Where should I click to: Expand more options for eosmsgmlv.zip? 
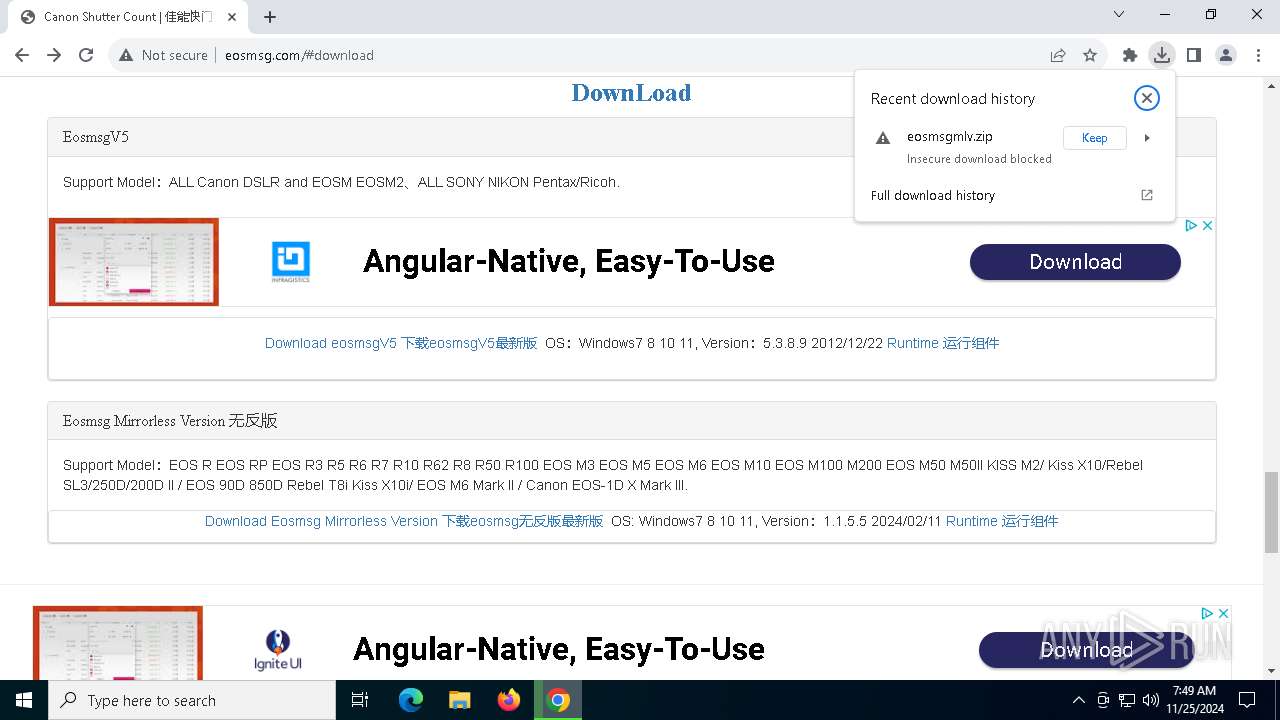point(1147,138)
